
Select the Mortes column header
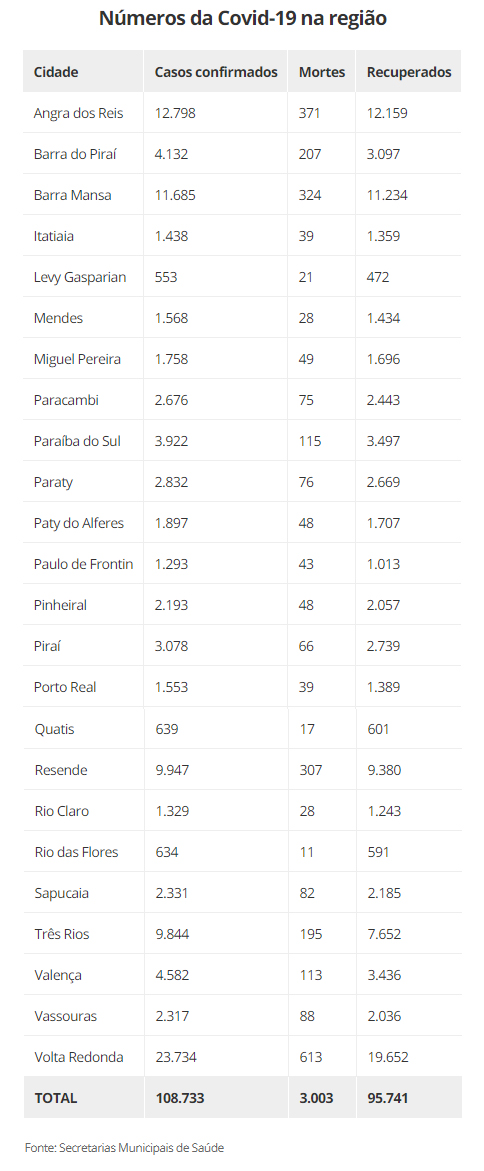click(x=322, y=72)
